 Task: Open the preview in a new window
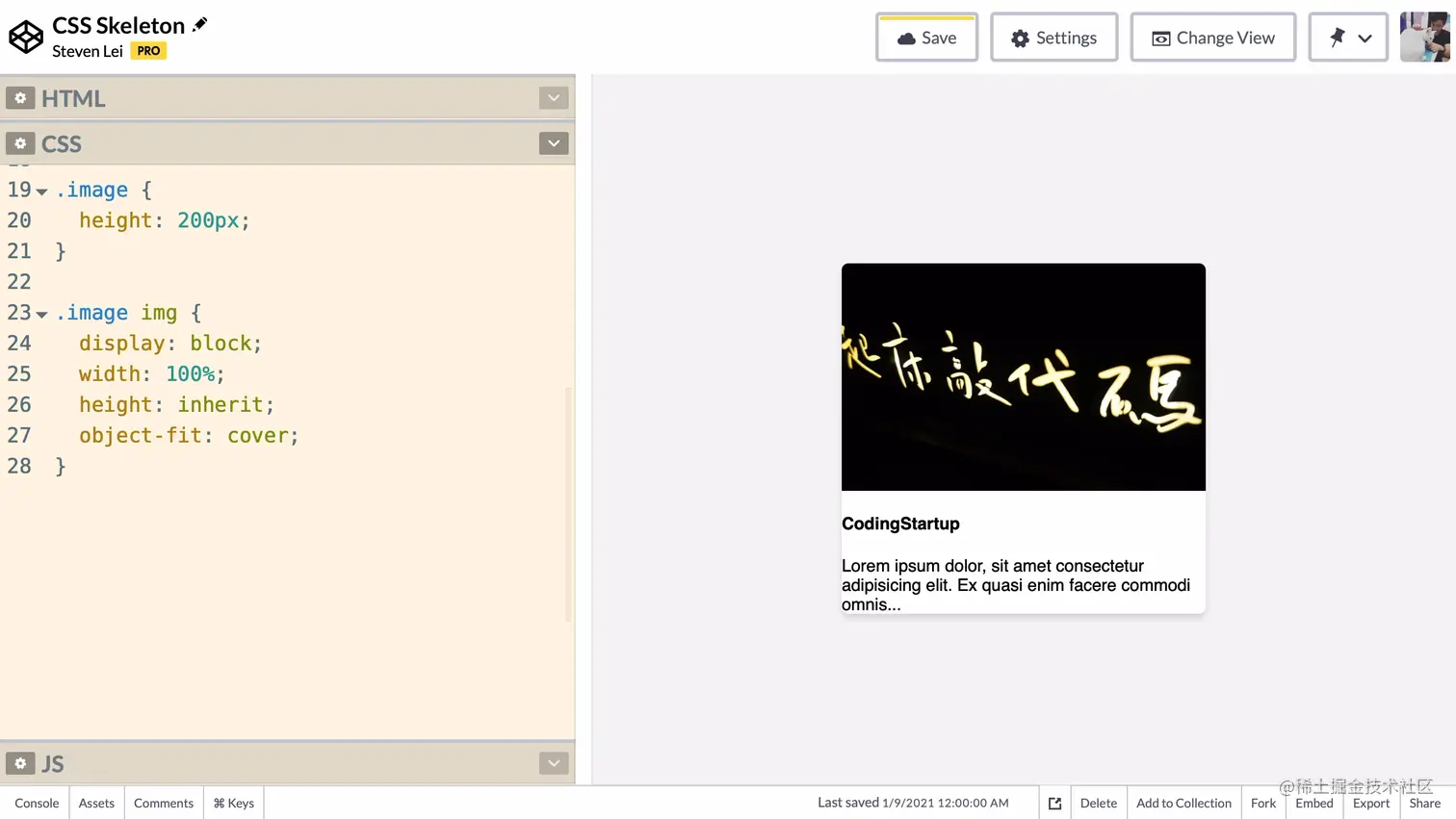click(1054, 802)
